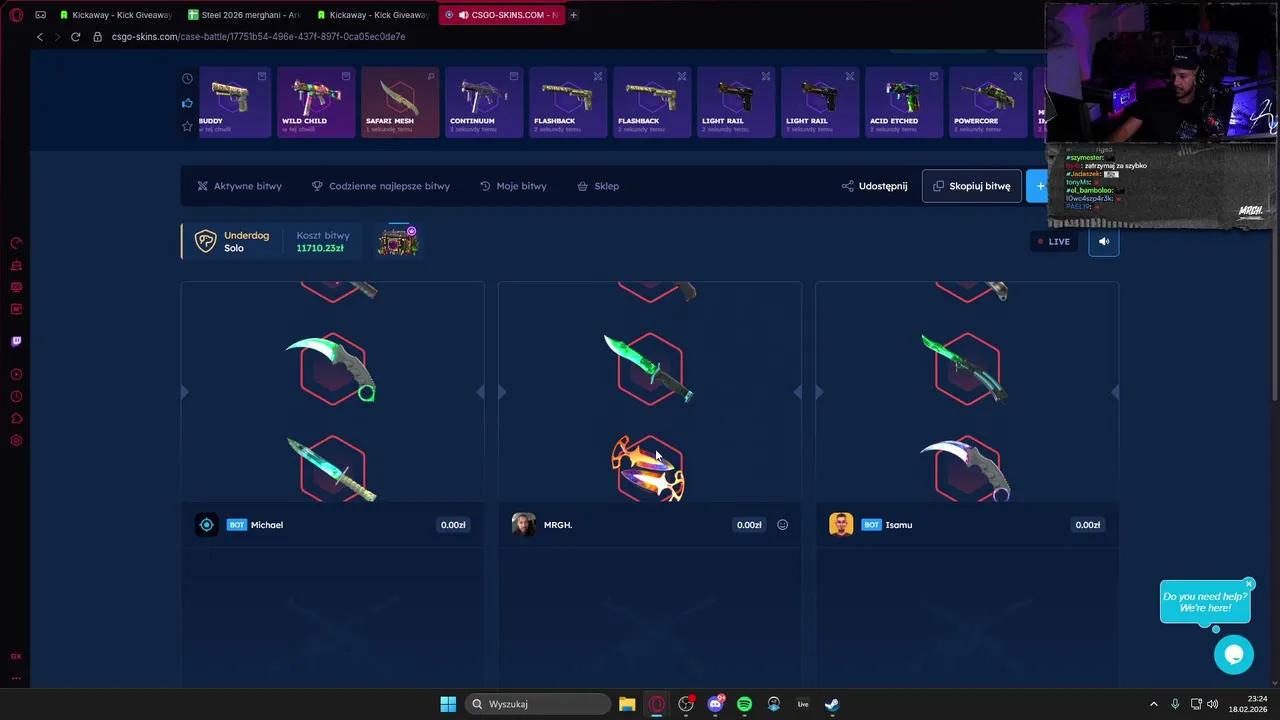
Task: Select the CSGO-SKINS.COM browser tab
Action: click(502, 15)
